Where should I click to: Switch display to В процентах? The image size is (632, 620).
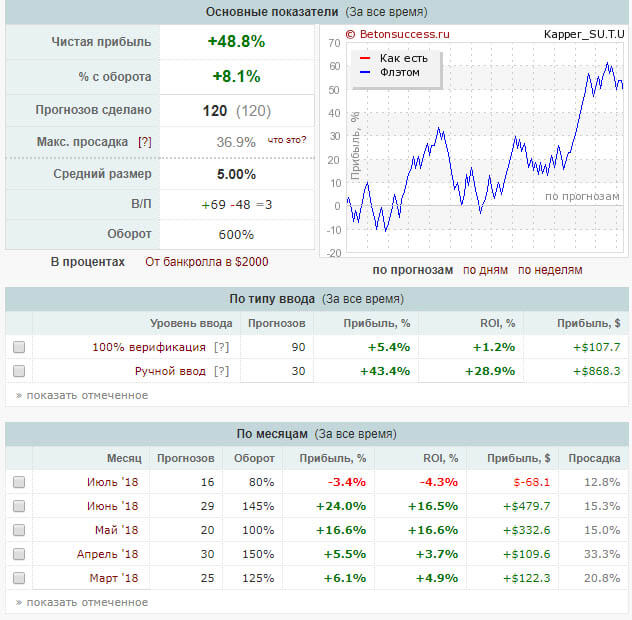88,262
